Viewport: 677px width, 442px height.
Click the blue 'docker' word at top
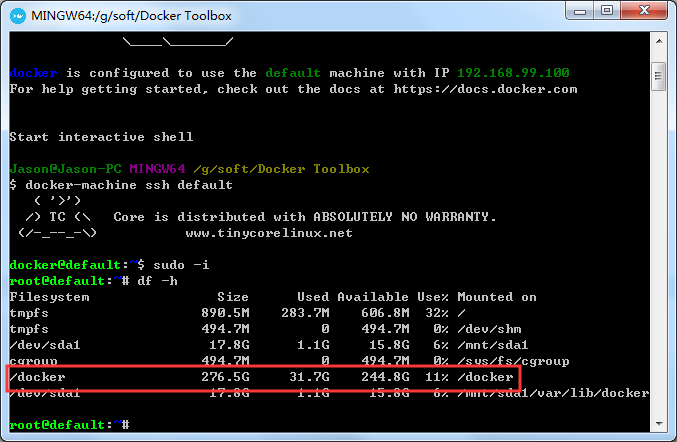(34, 73)
